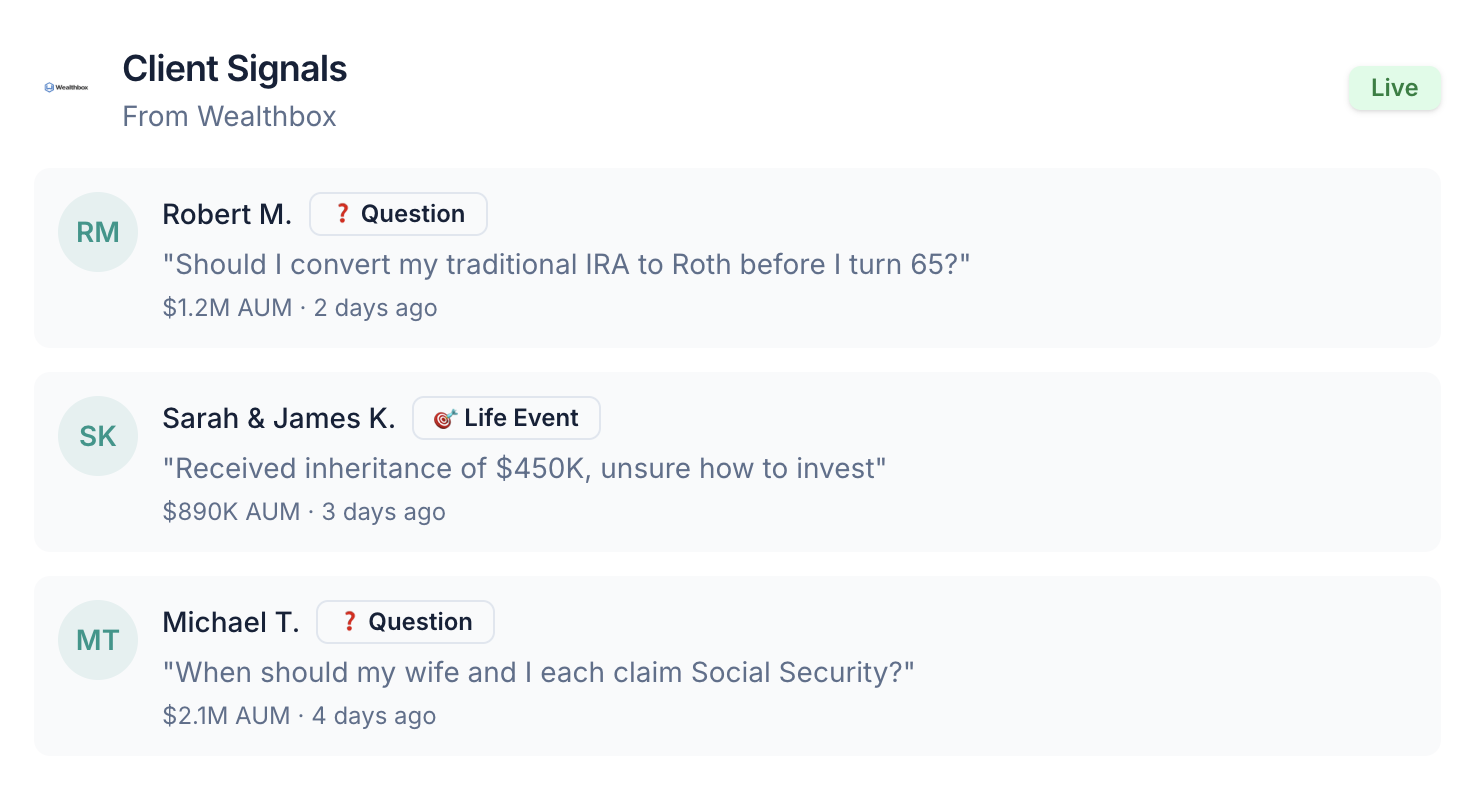
Task: Click the question mark icon on Michael's tag
Action: pyautogui.click(x=350, y=621)
